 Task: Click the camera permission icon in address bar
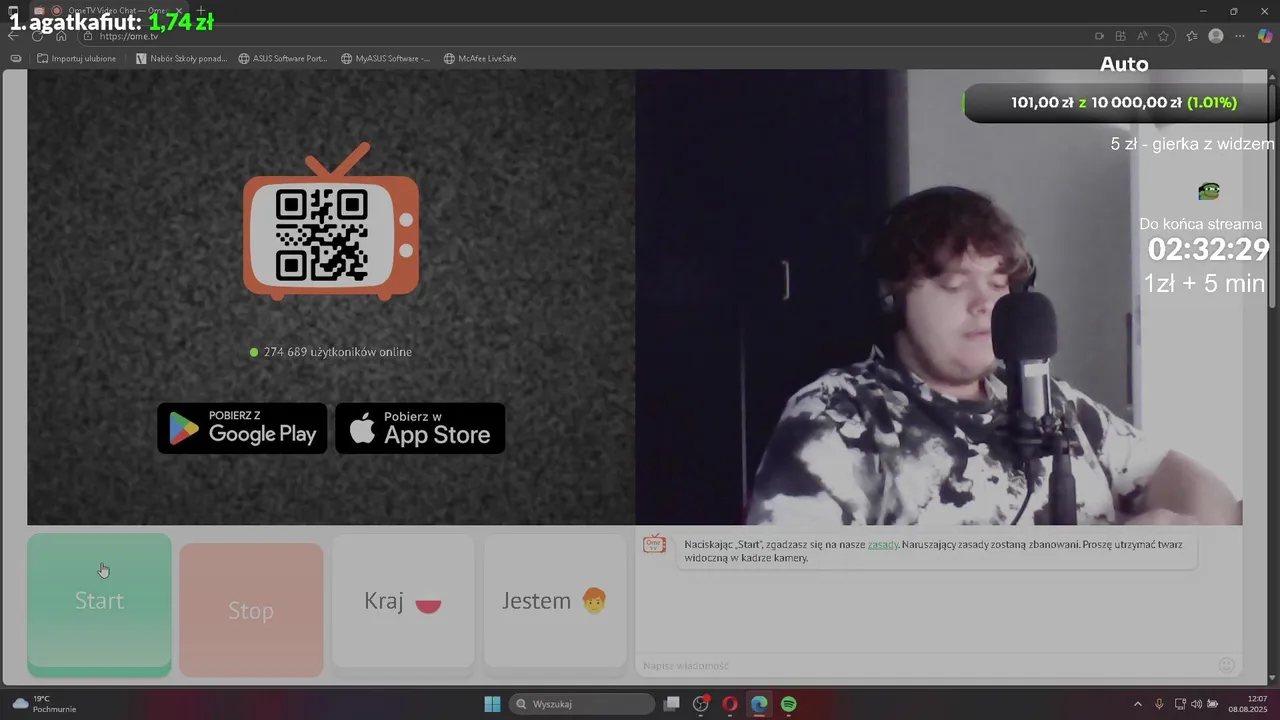[1099, 36]
